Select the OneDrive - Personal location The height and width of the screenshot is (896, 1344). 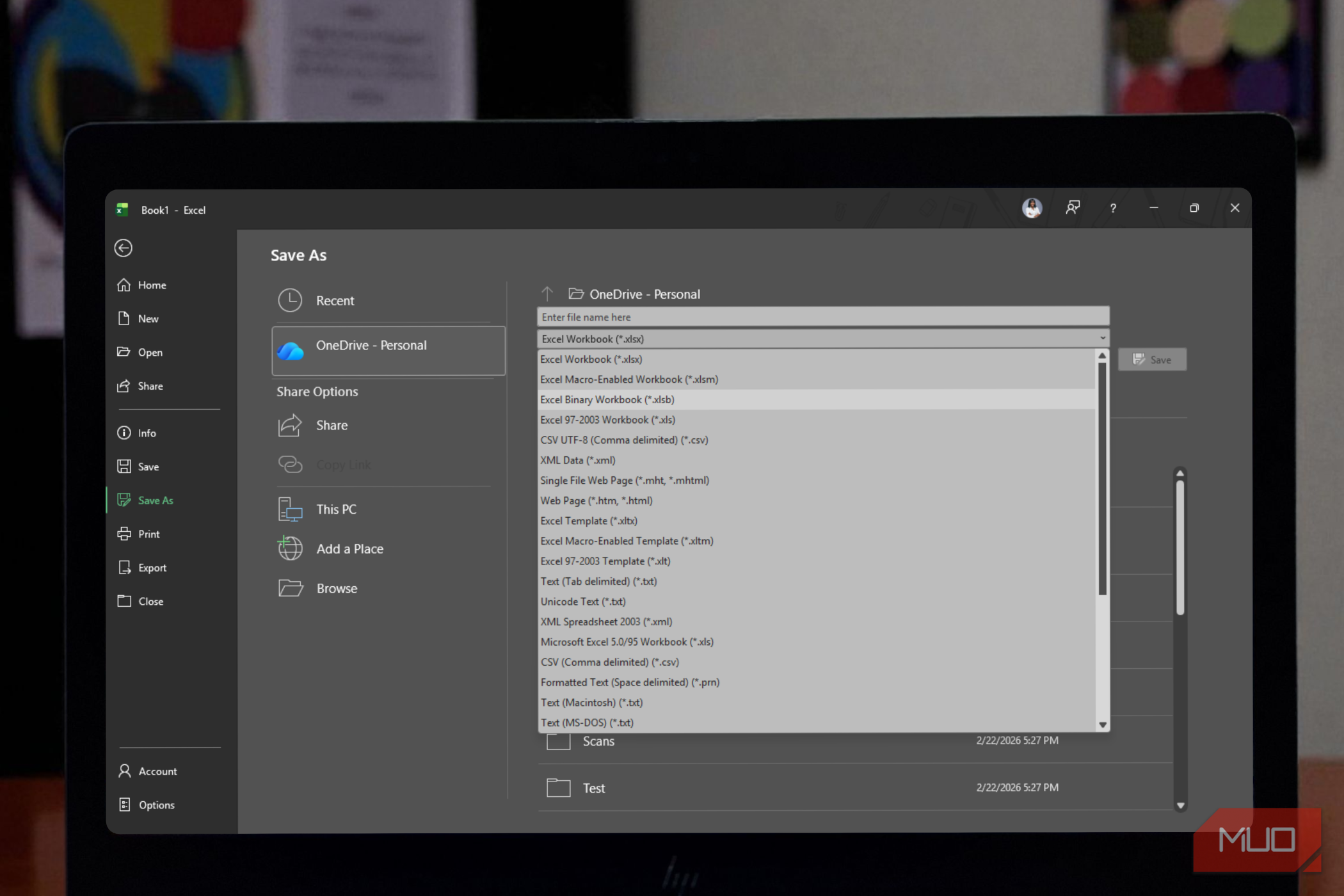pos(388,351)
